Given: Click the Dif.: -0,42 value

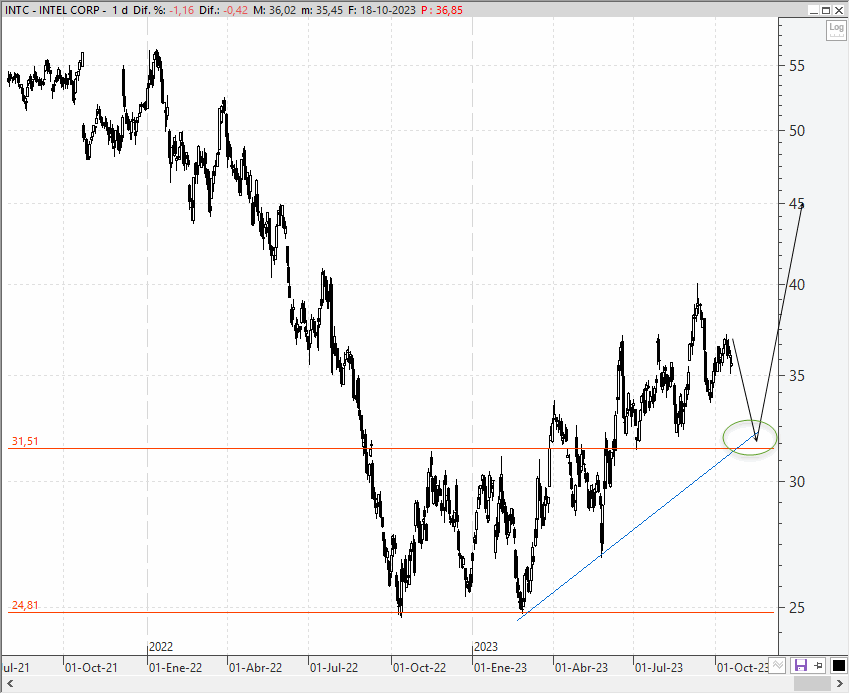Looking at the screenshot, I should pyautogui.click(x=223, y=10).
